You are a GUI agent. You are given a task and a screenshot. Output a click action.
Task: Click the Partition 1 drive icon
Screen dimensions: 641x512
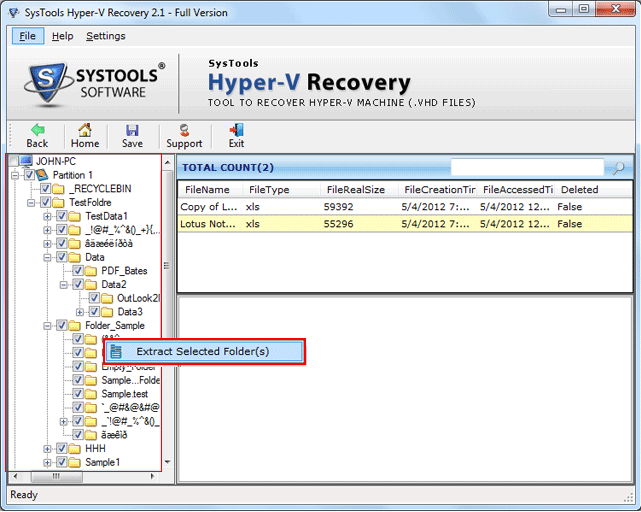(x=43, y=175)
